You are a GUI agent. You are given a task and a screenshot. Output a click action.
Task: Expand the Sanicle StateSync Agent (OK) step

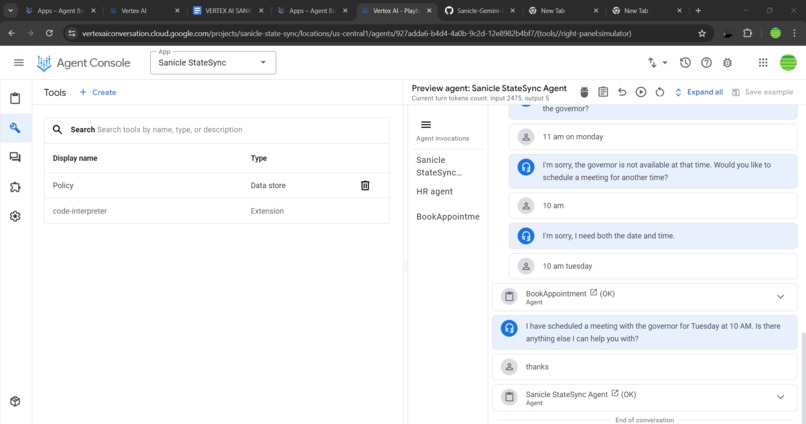780,397
